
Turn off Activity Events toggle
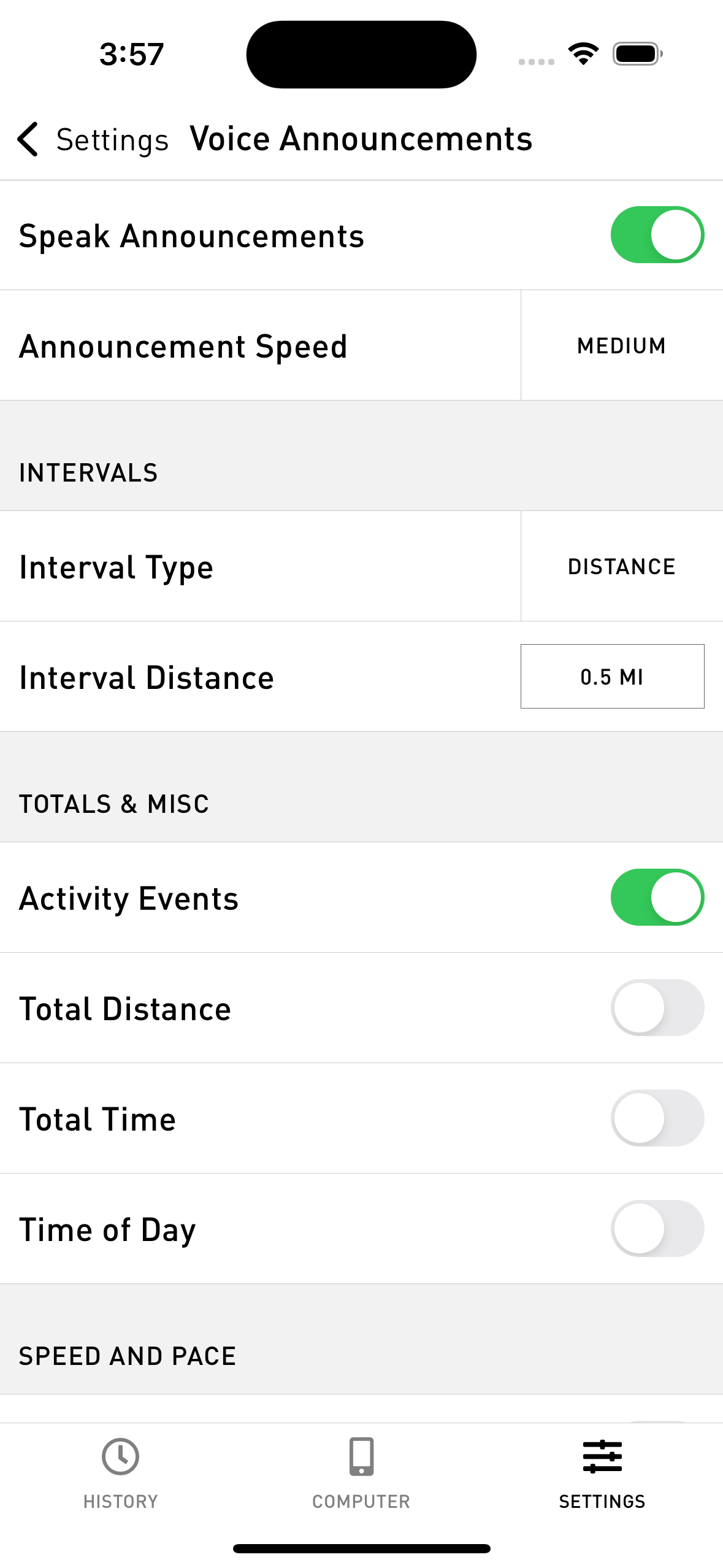(x=657, y=897)
